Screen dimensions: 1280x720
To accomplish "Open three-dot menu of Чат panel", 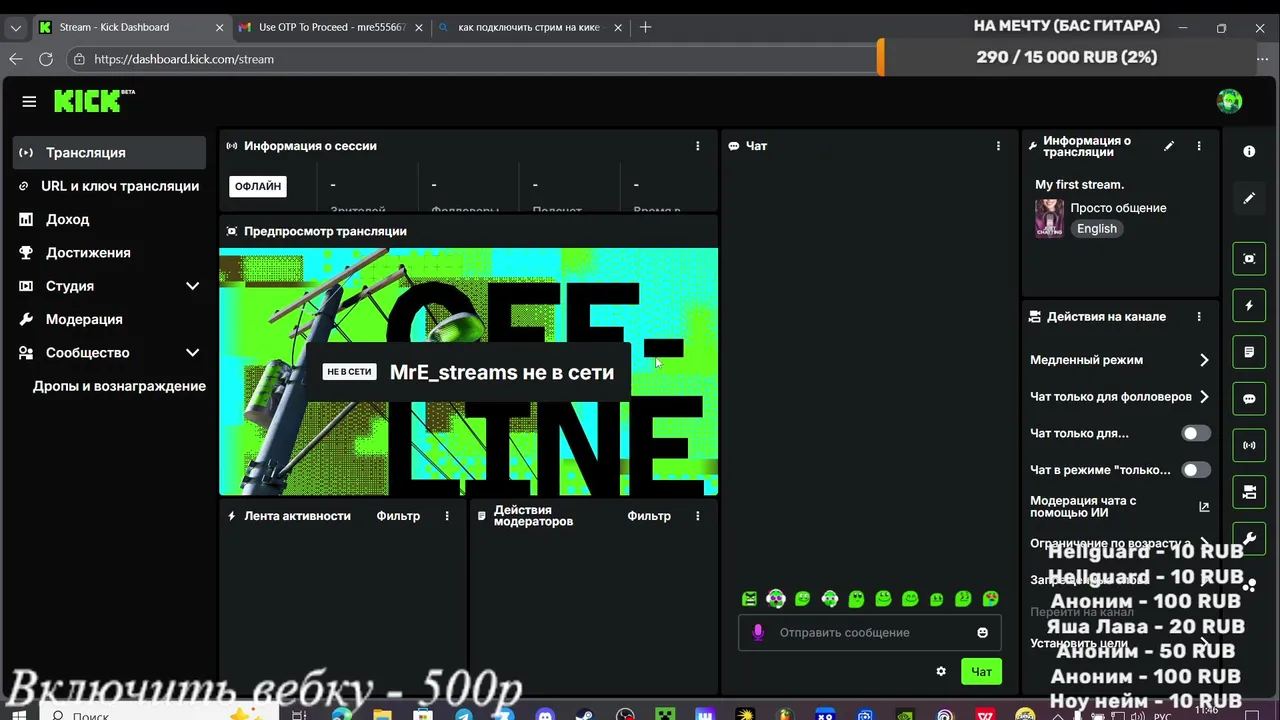I will click(x=998, y=146).
